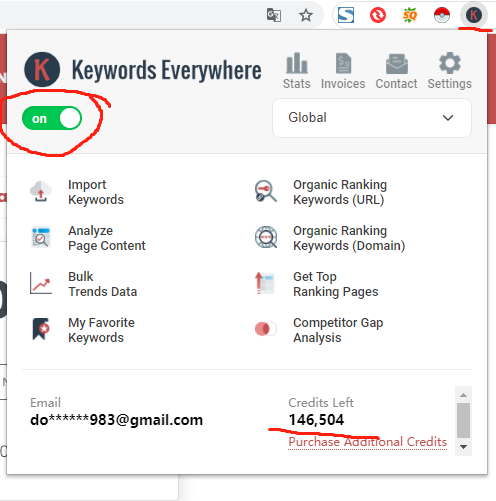Click the chevron arrow in the Global selector
496x501 pixels.
448,118
